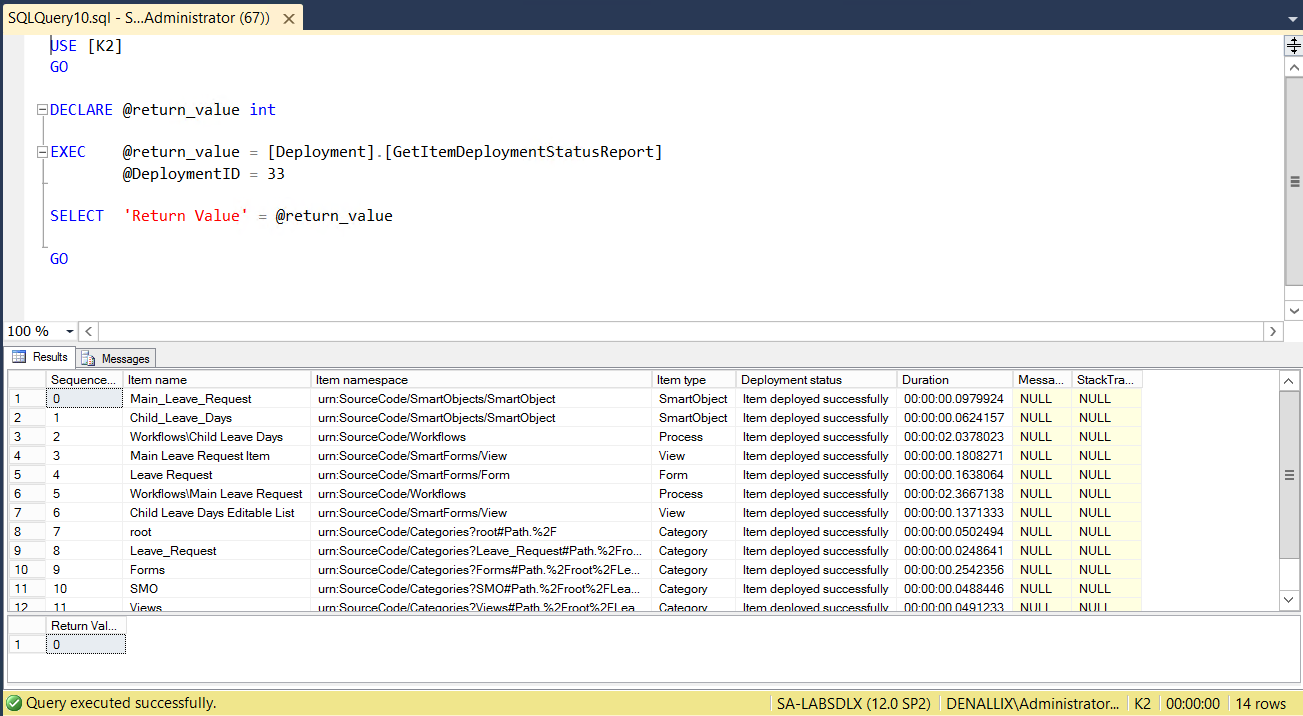Select row header number 10 in results grid
Image resolution: width=1303 pixels, height=716 pixels.
tap(27, 570)
